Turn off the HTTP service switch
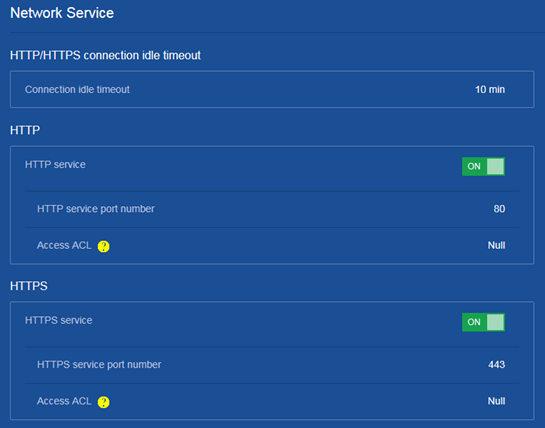 [x=483, y=166]
